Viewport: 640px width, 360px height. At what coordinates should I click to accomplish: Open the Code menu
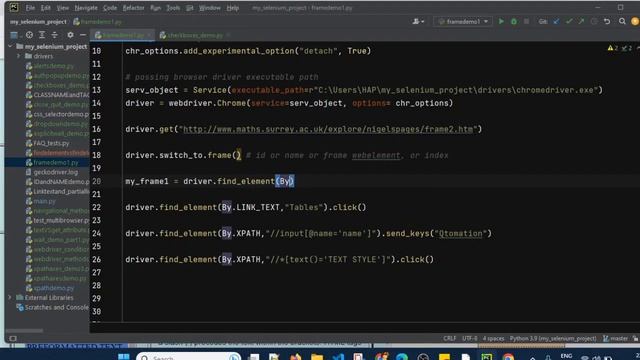click(110, 8)
